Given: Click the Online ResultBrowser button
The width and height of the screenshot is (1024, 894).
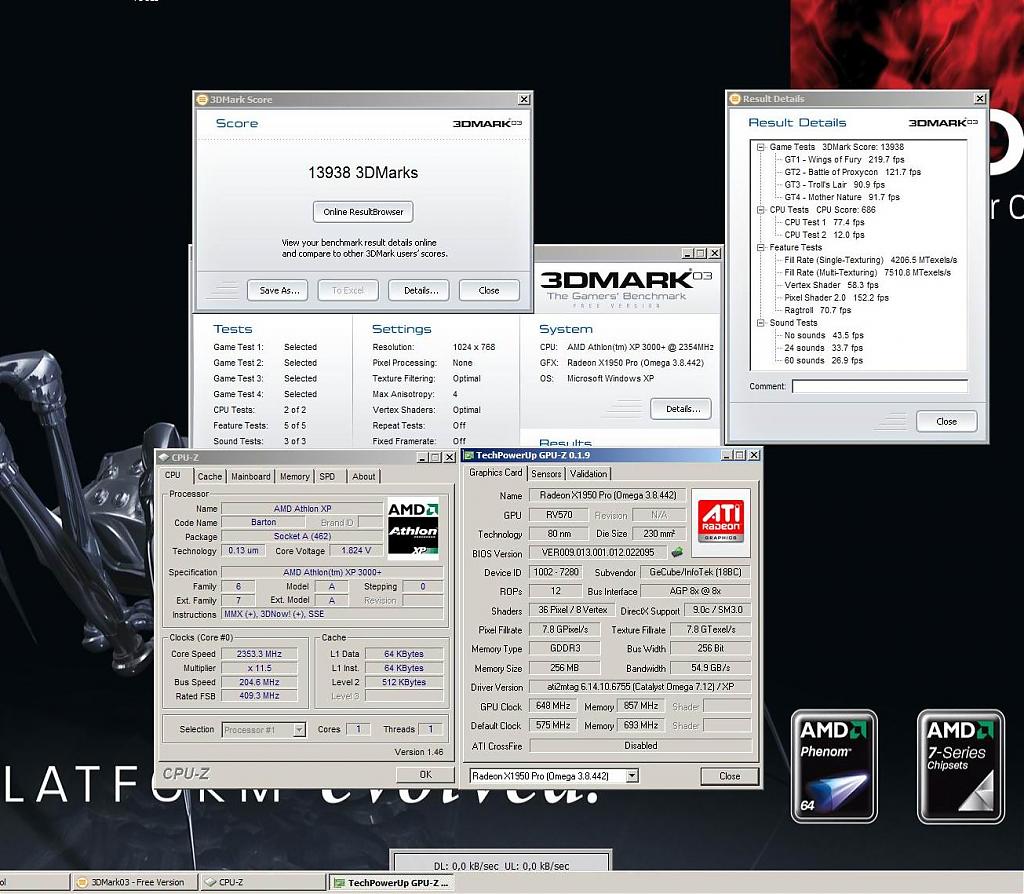Looking at the screenshot, I should click(363, 212).
